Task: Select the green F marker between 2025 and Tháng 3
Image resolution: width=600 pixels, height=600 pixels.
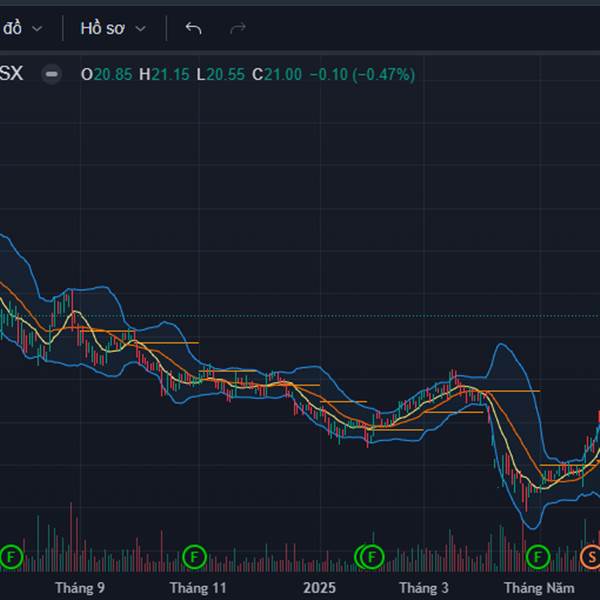Action: [370, 555]
